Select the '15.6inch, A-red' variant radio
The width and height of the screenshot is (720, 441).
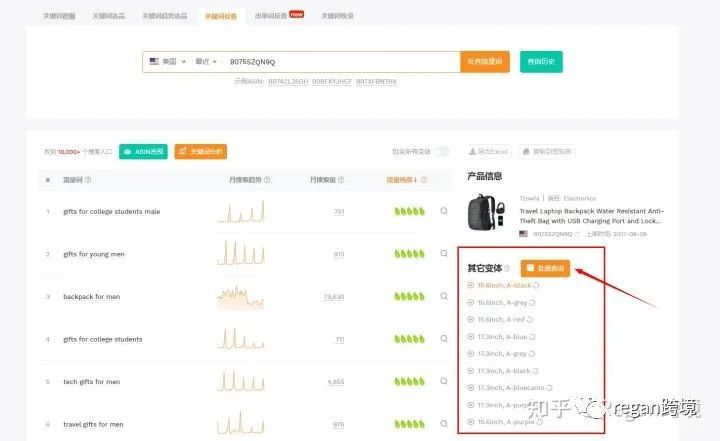[470, 319]
